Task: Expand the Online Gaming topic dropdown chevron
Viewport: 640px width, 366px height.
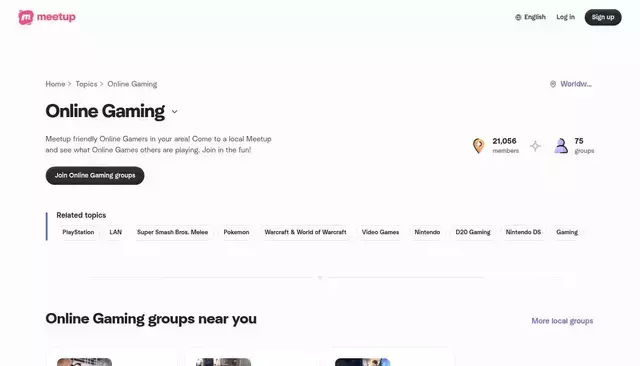Action: click(175, 111)
